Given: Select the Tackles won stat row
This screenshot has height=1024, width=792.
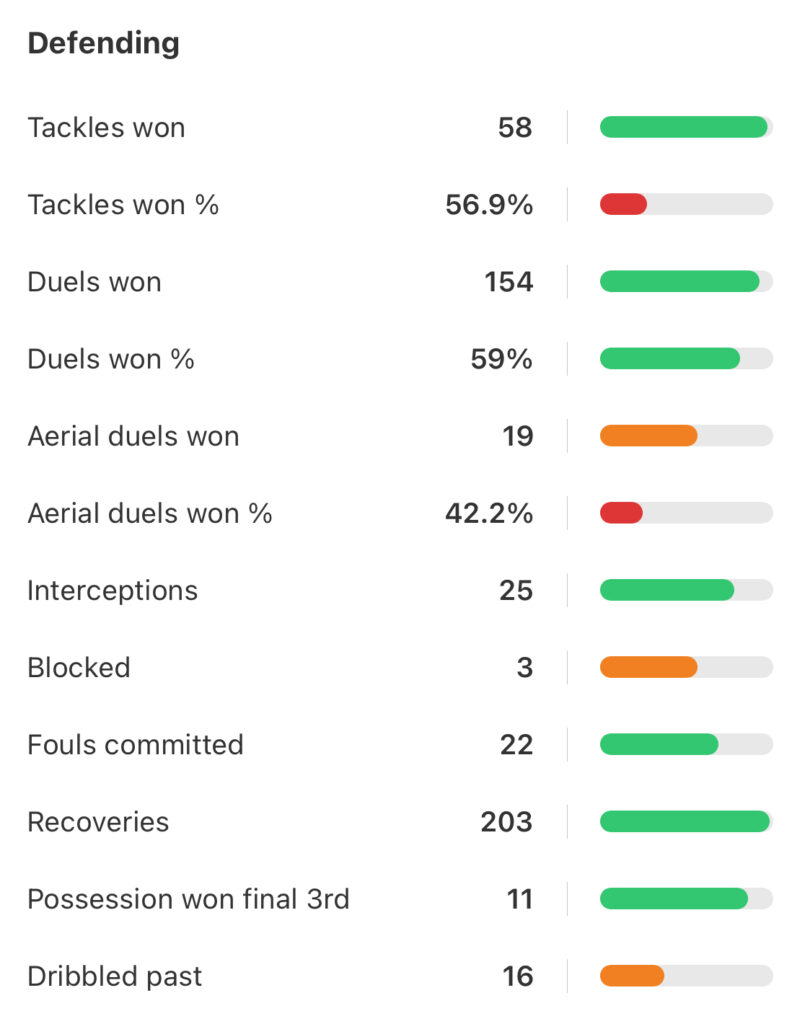Looking at the screenshot, I should (400, 127).
